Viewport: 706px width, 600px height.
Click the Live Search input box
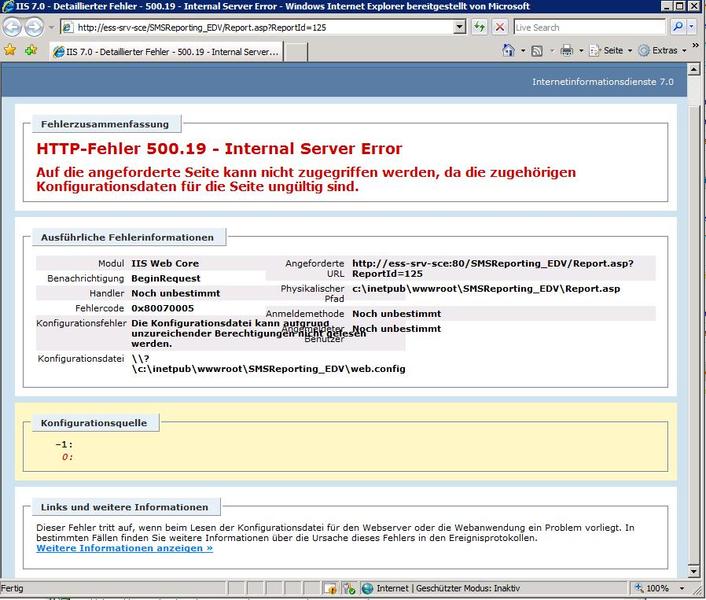pyautogui.click(x=590, y=27)
